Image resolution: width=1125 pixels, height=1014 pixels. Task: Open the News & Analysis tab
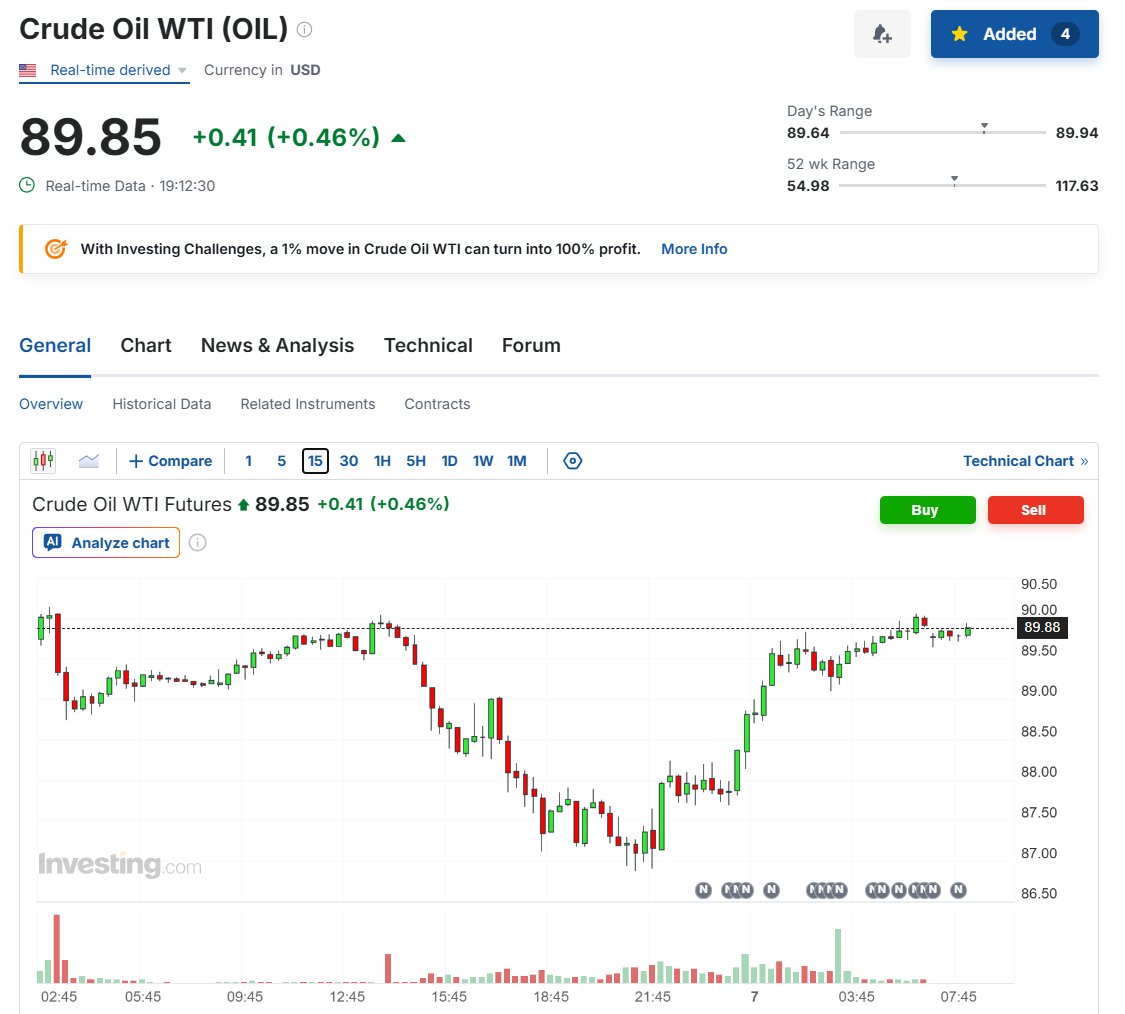click(277, 345)
